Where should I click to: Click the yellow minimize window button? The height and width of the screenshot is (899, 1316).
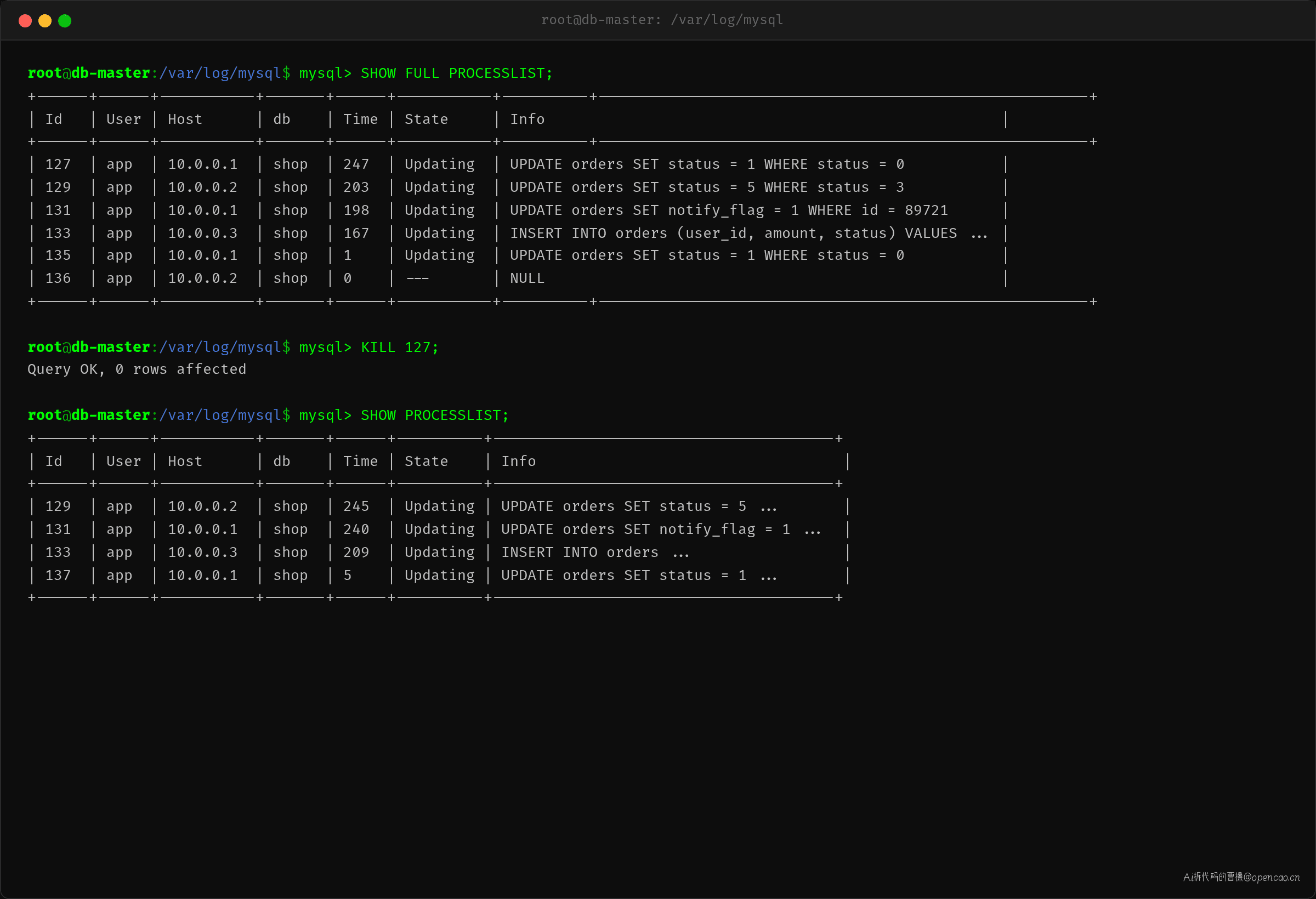(45, 21)
